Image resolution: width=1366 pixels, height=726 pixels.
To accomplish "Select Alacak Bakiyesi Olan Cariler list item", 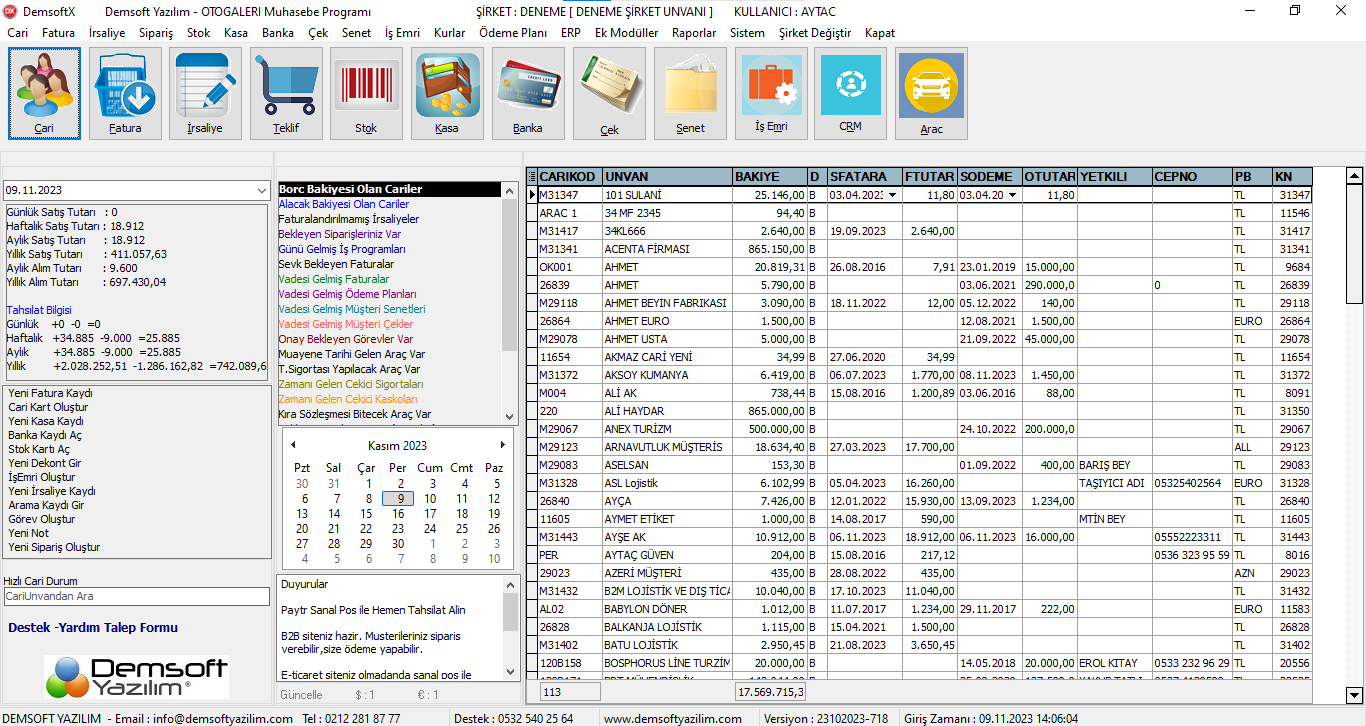I will click(x=344, y=204).
